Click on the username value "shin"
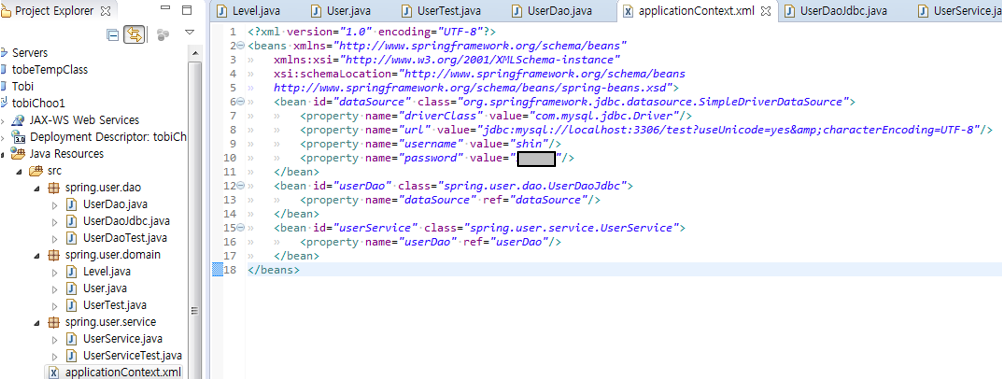This screenshot has height=379, width=1002. [x=527, y=144]
